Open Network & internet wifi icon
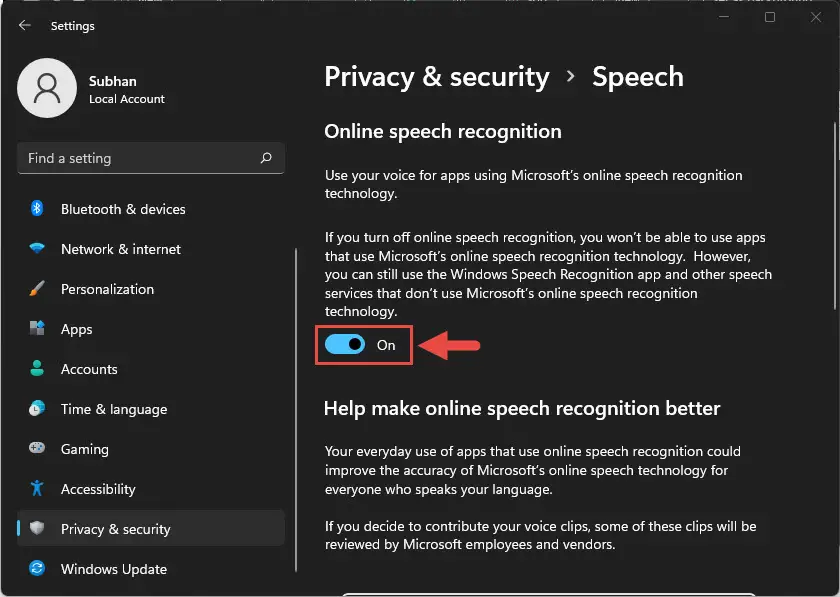This screenshot has width=840, height=597. pos(37,248)
